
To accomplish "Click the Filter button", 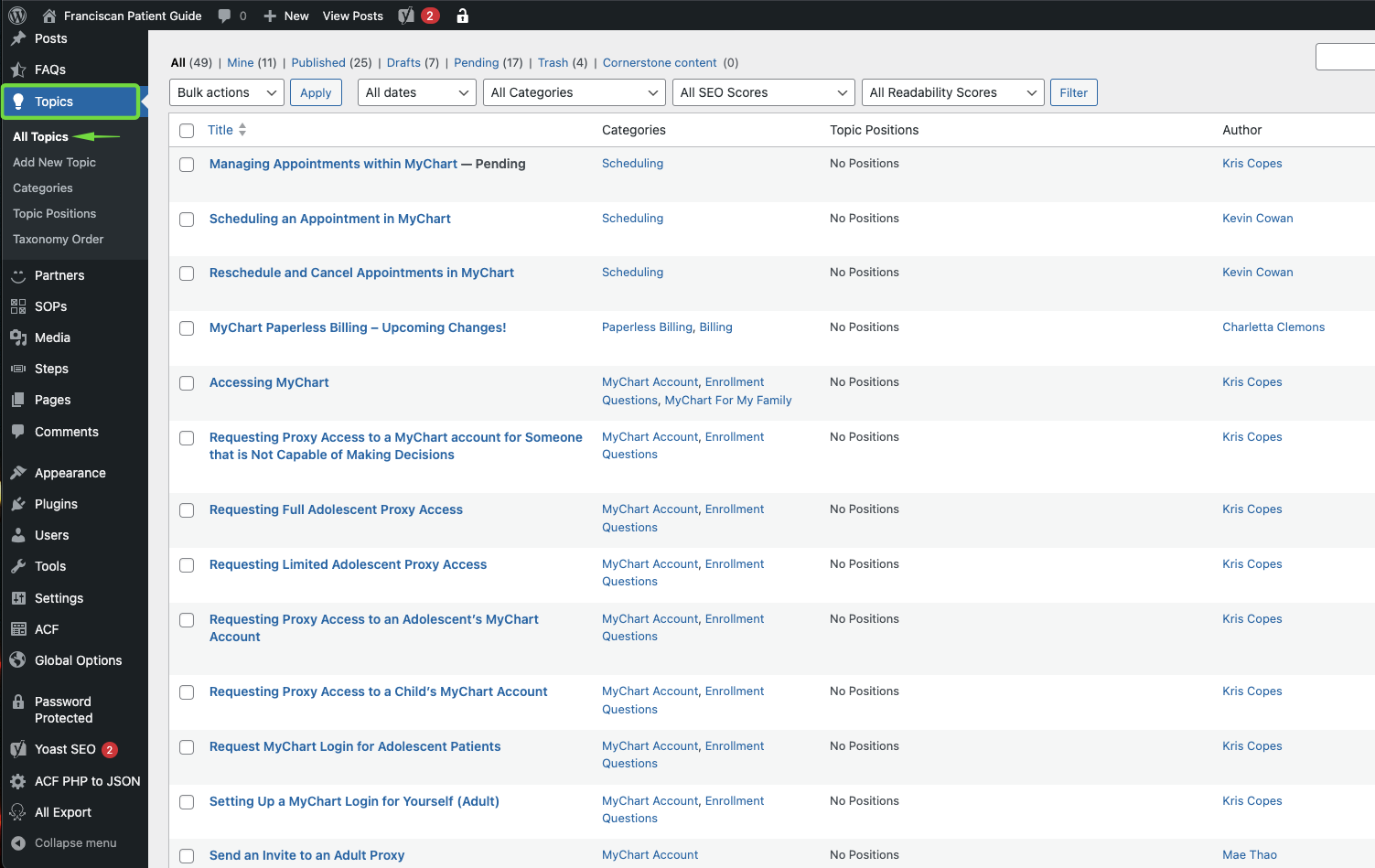I will [1073, 92].
